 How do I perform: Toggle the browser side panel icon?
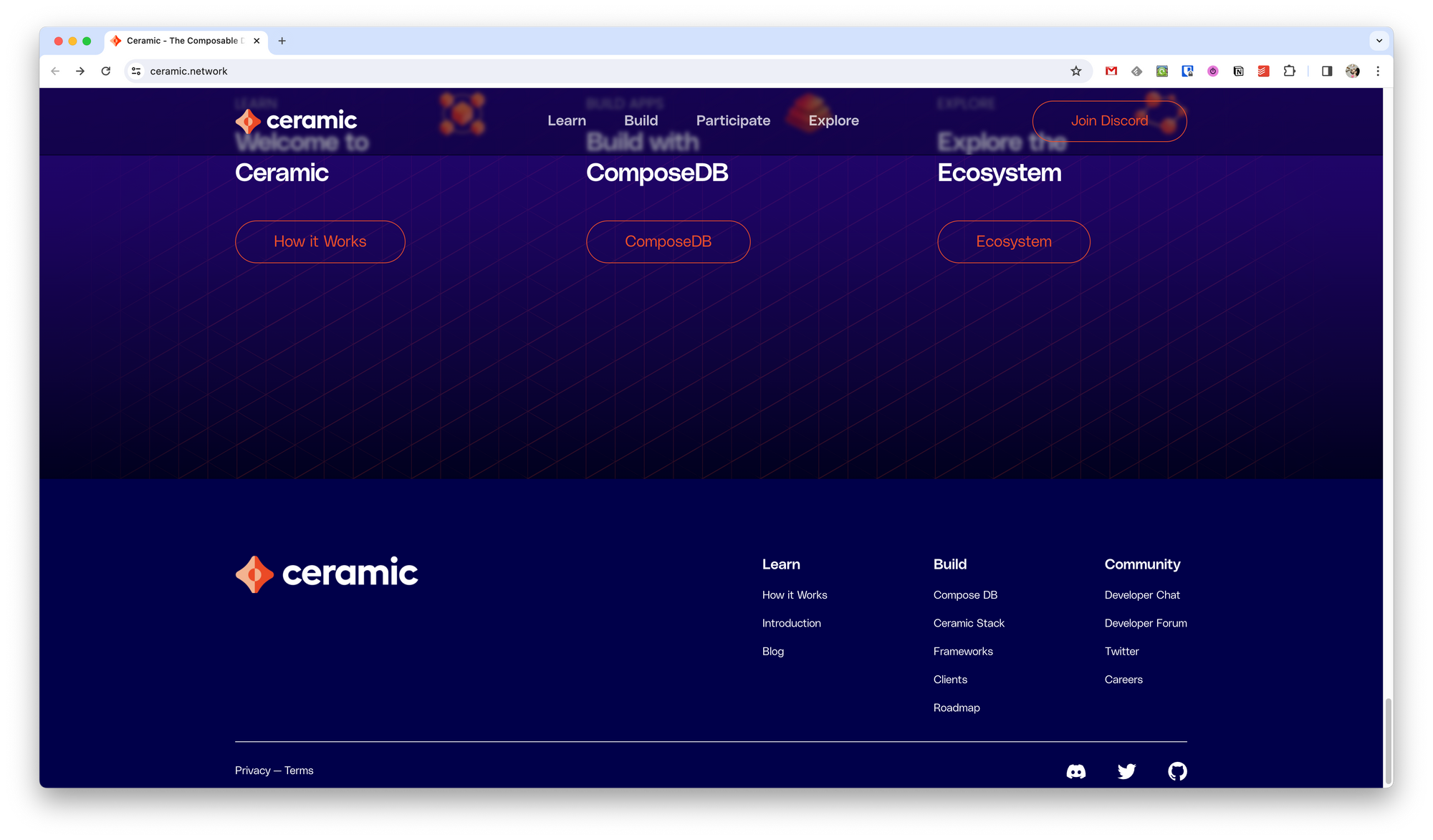[1327, 71]
